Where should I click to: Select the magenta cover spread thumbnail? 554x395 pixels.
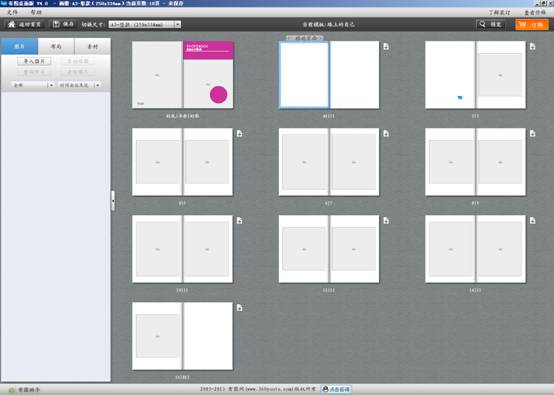pyautogui.click(x=183, y=75)
